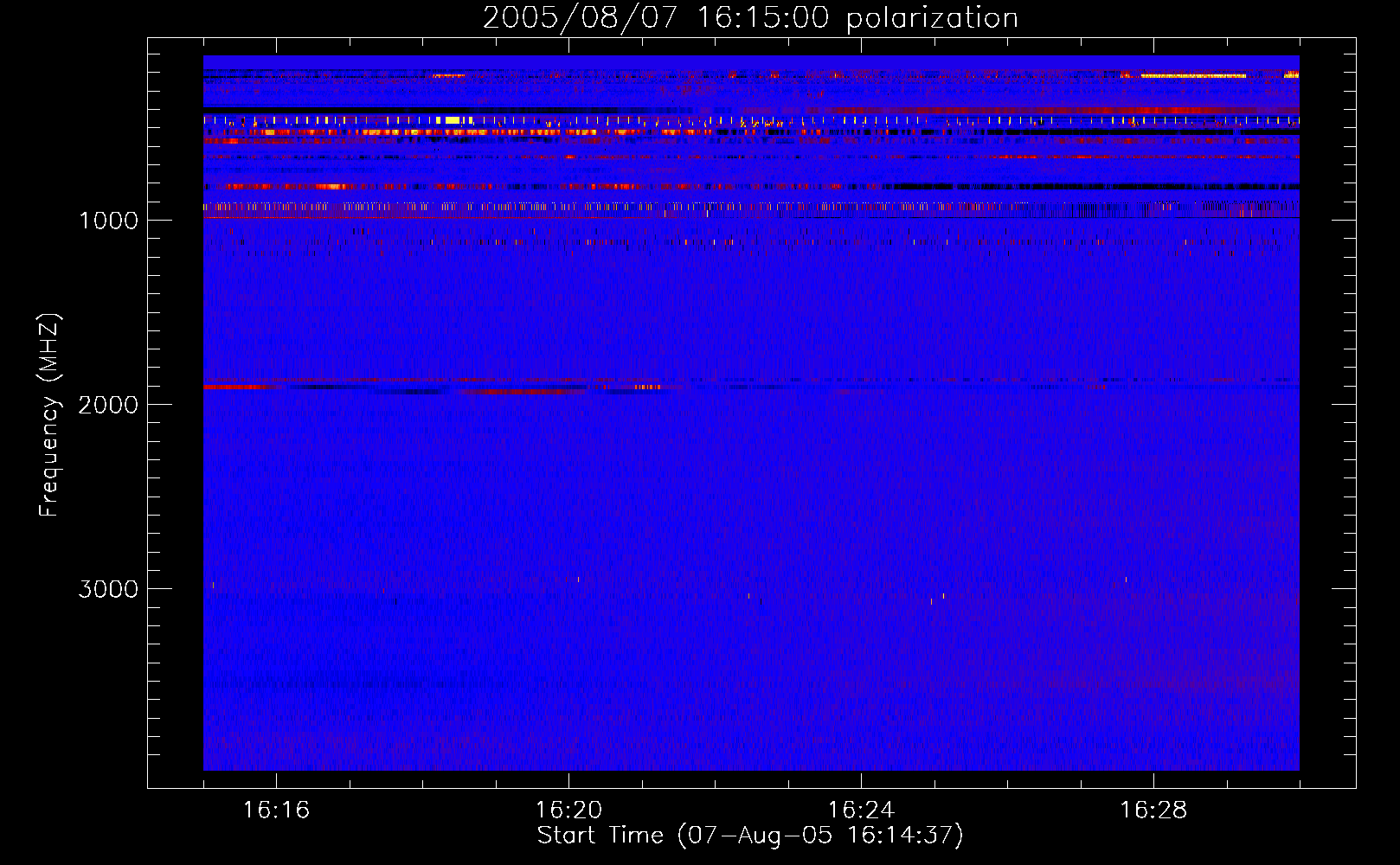Click the '3000' frequency tick label
This screenshot has width=1400, height=865.
108,589
